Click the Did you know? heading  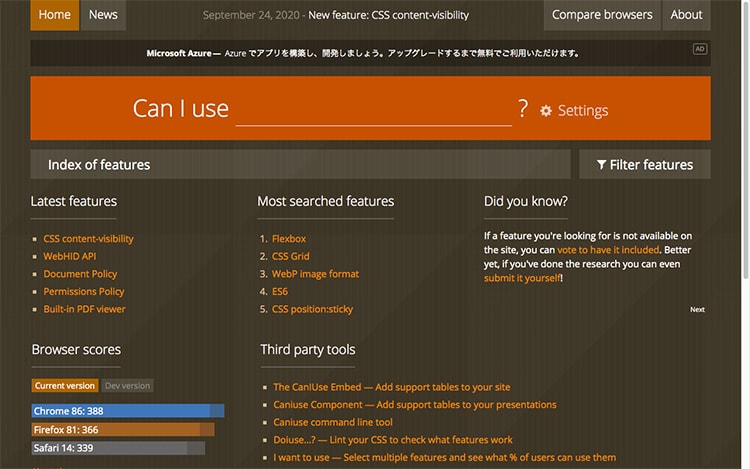click(x=526, y=201)
